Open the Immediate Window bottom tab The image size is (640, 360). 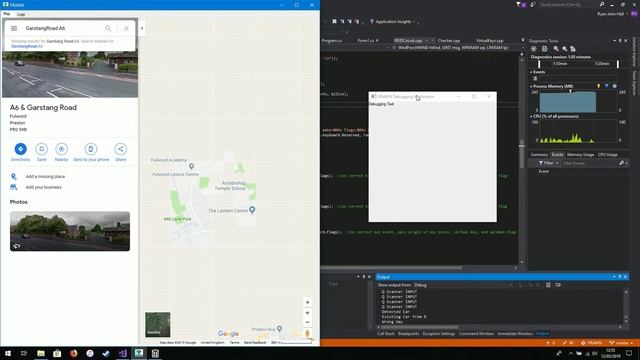[x=515, y=333]
